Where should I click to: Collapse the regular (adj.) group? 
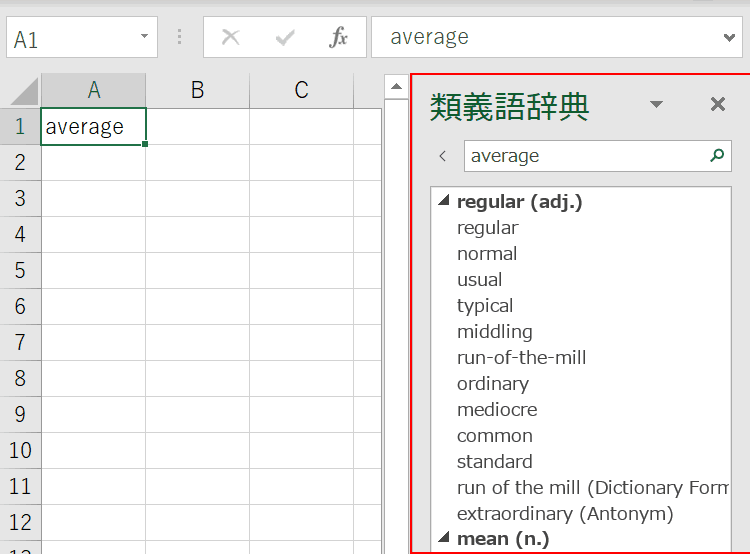[444, 200]
